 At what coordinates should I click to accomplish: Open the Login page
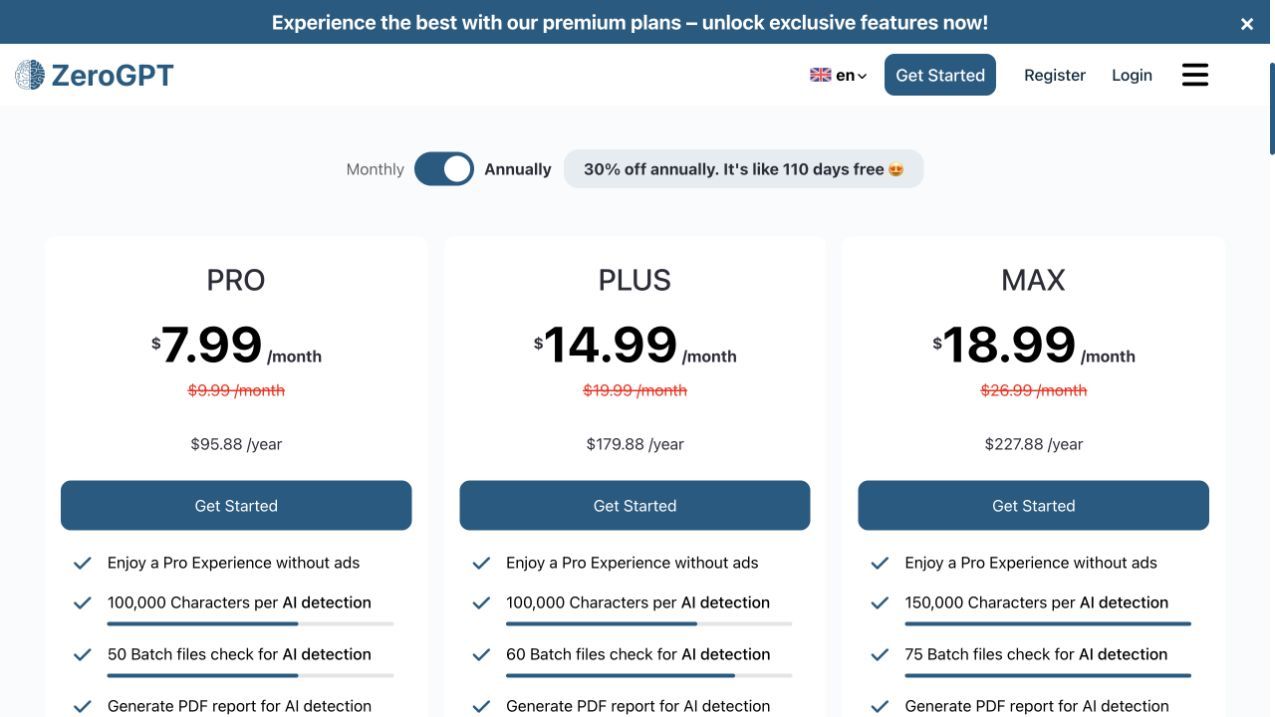[1132, 75]
